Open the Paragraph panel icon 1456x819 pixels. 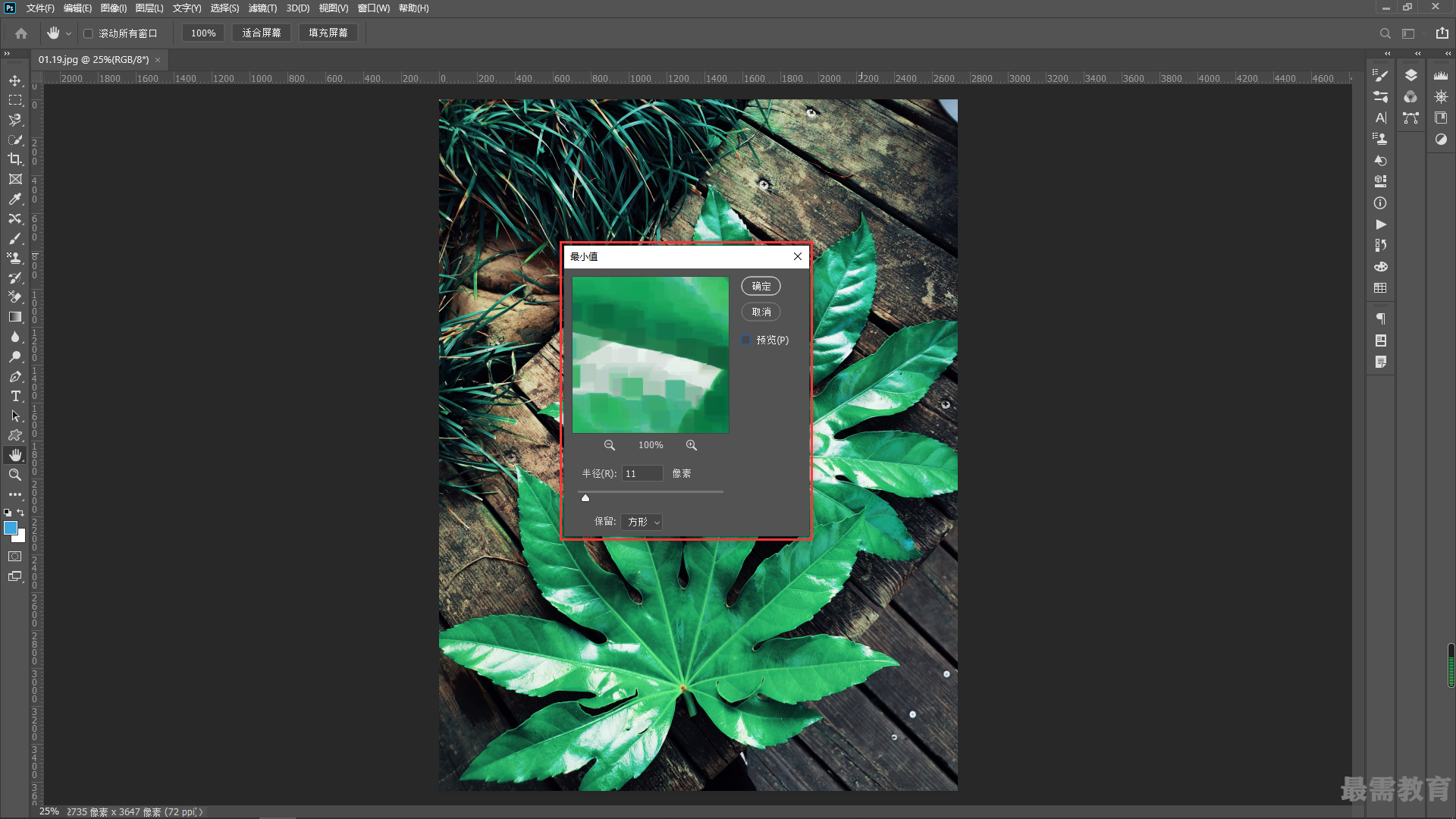point(1380,318)
